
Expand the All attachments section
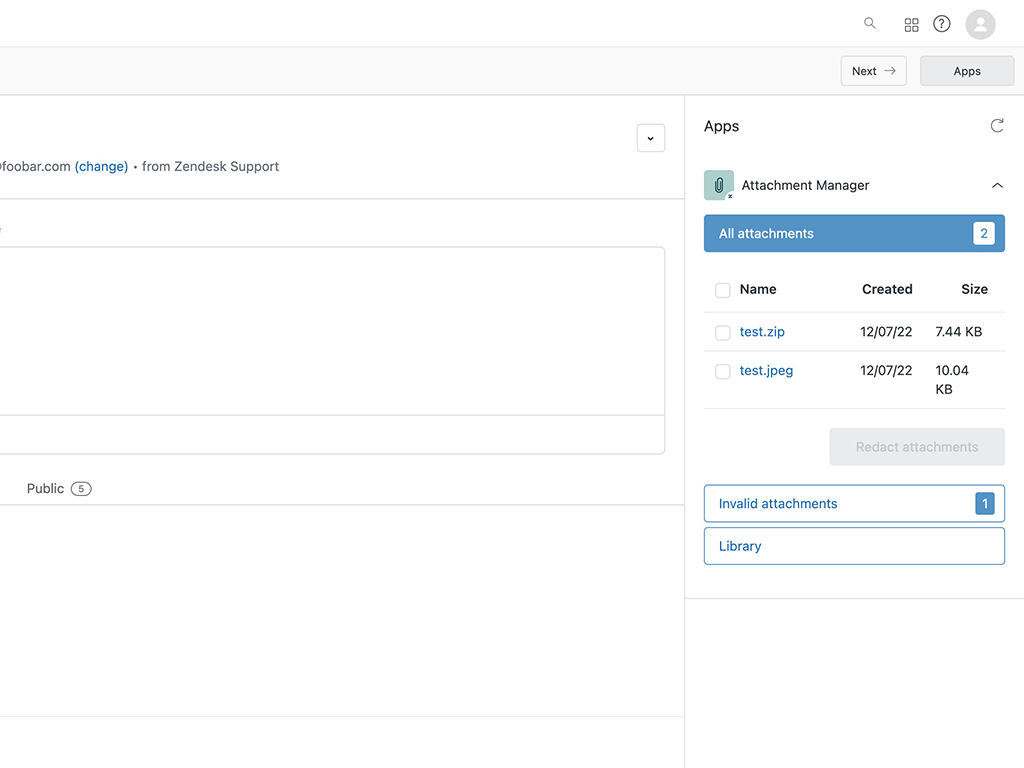click(854, 233)
